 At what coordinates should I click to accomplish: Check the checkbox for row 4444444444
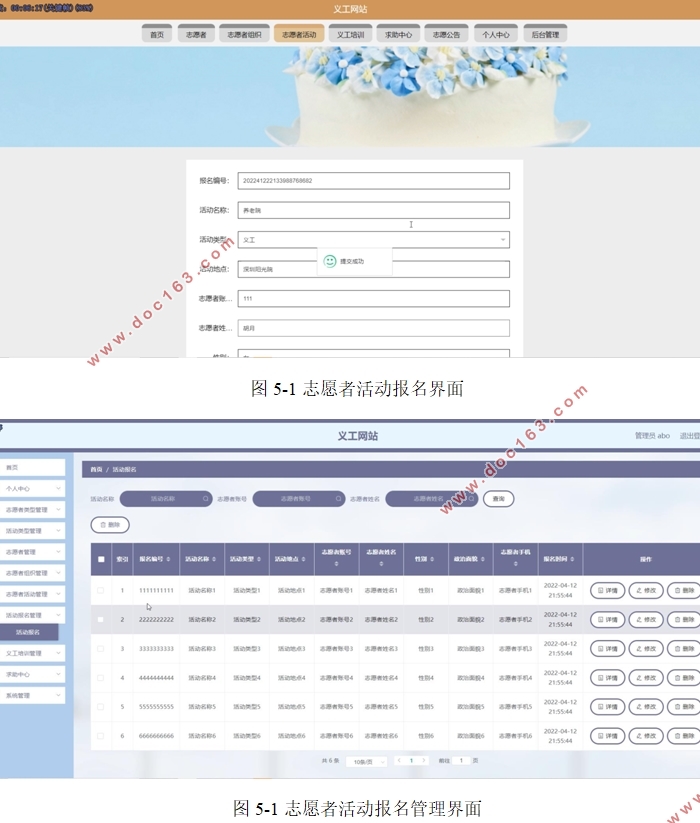pos(101,678)
